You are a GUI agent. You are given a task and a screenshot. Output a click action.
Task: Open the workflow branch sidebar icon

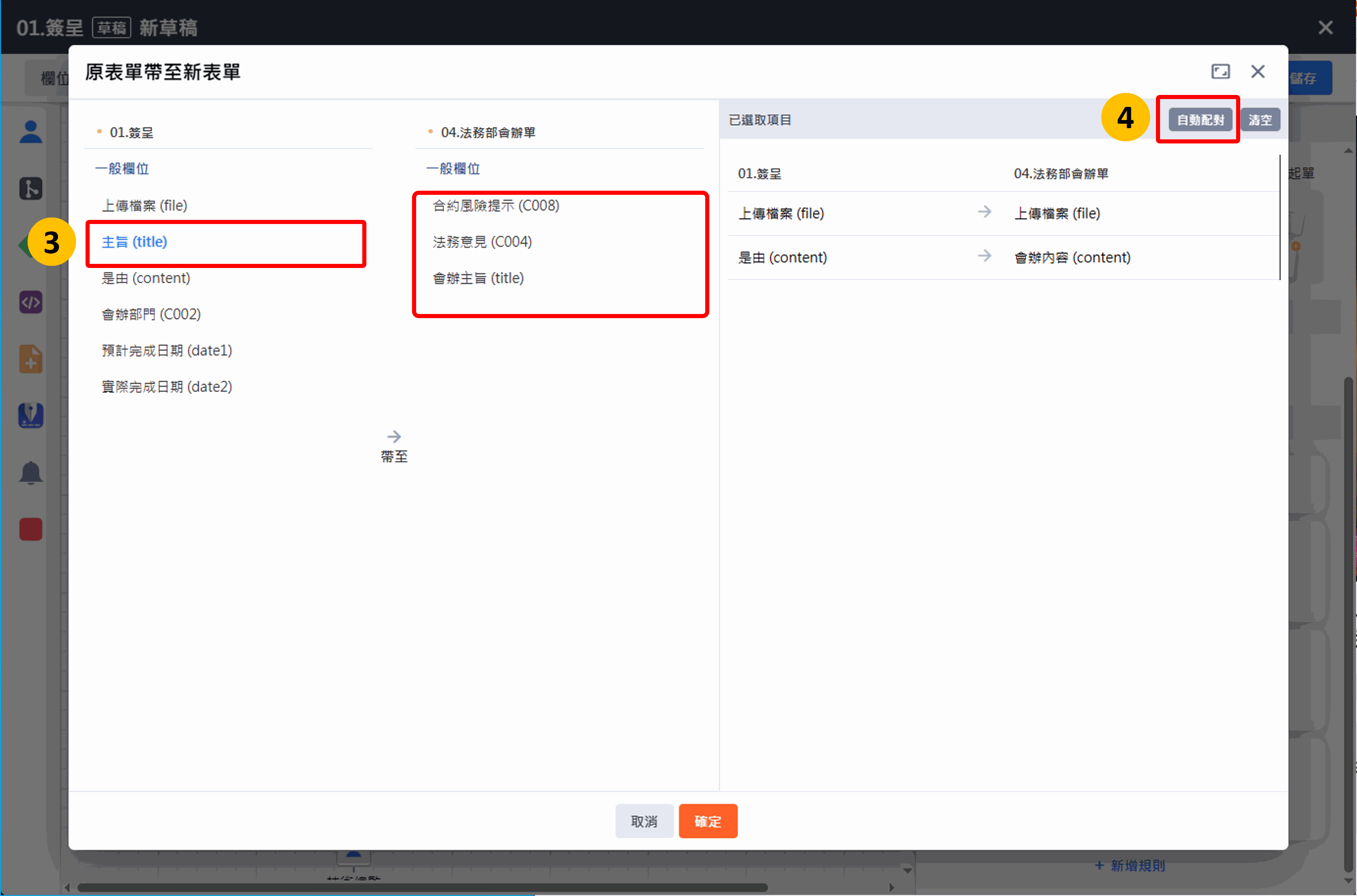[31, 189]
